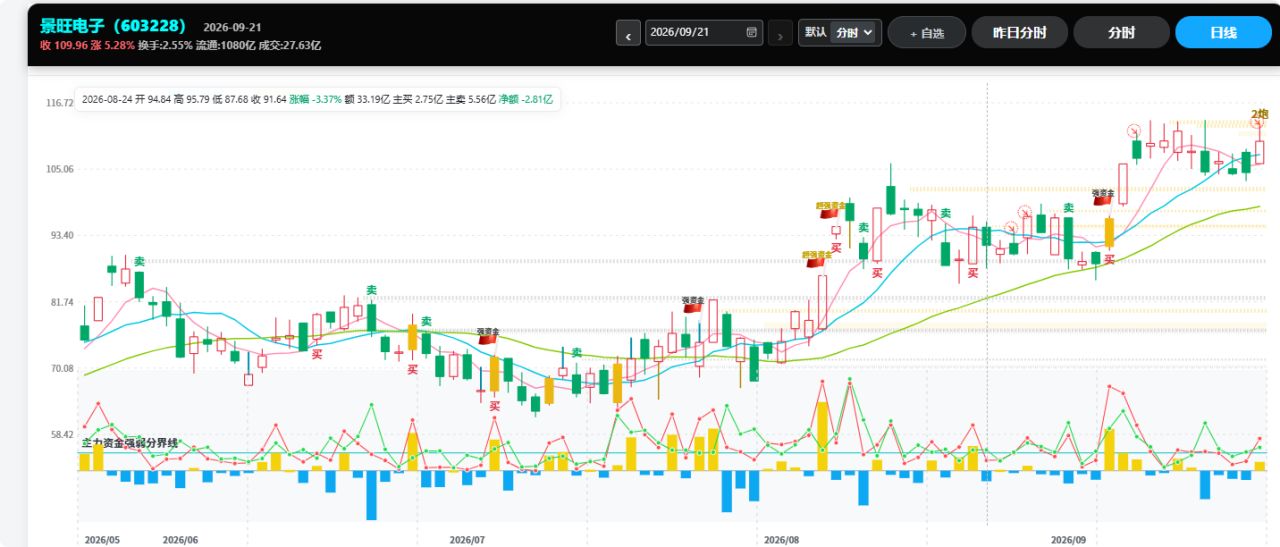Image resolution: width=1280 pixels, height=547 pixels.
Task: Click the circled arrow marker above September's first peak
Action: tap(1134, 130)
